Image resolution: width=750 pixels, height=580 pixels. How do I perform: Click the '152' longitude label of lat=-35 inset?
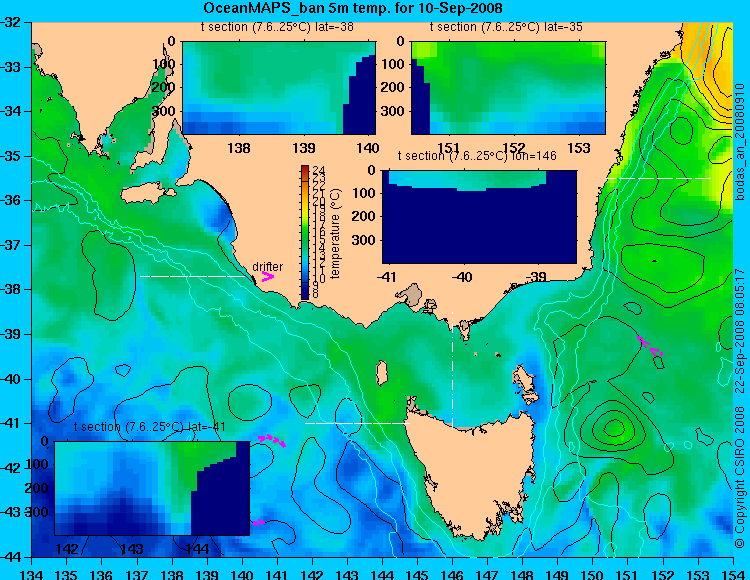click(x=515, y=147)
